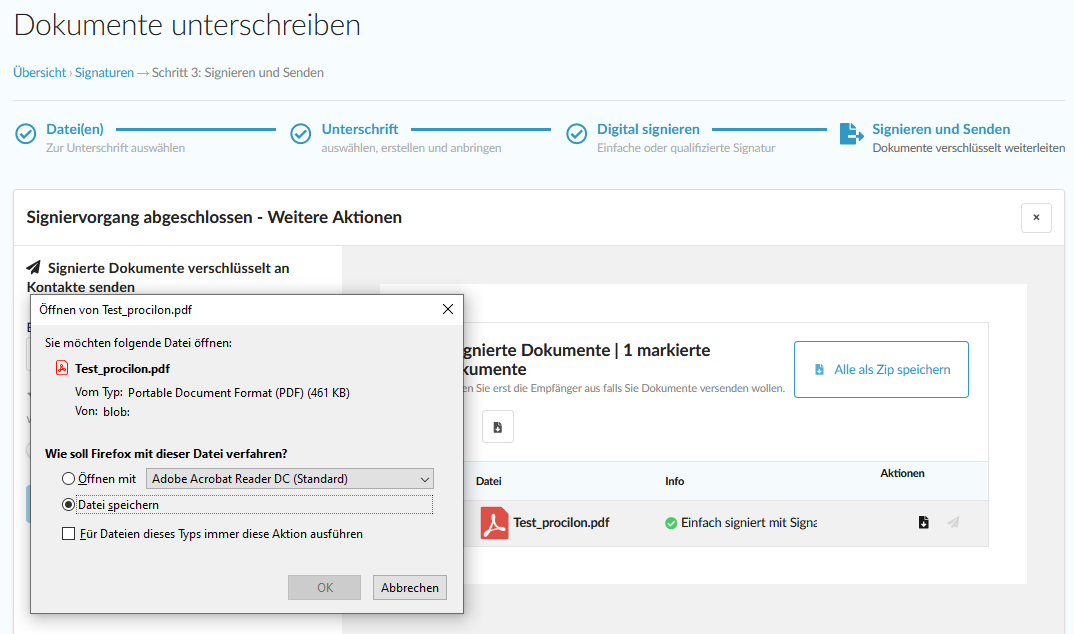Close the 'Öffnen von Test_procilon.pdf' dialog
1074x634 pixels.
pos(447,310)
